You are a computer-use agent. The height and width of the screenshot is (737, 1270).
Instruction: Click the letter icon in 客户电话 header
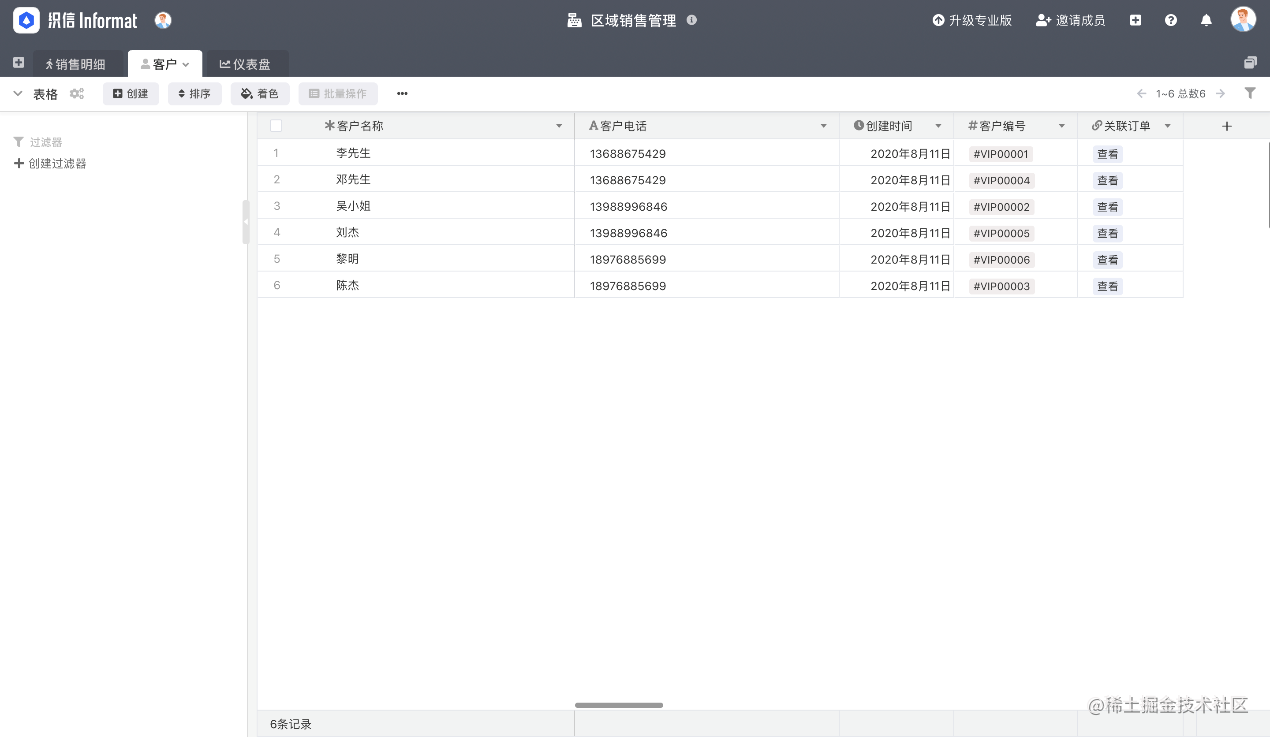pyautogui.click(x=593, y=126)
